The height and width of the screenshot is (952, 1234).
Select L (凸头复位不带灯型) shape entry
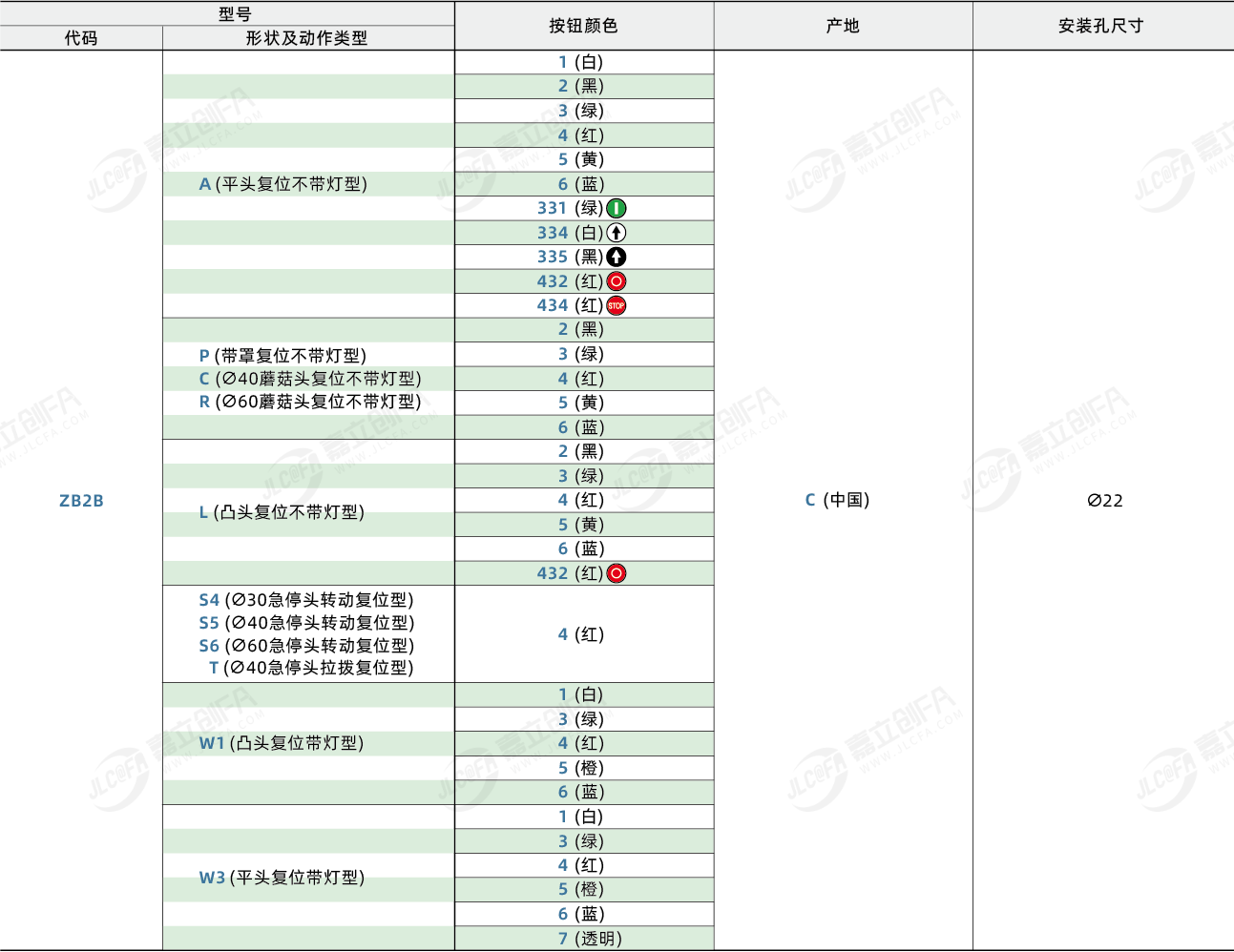point(282,512)
